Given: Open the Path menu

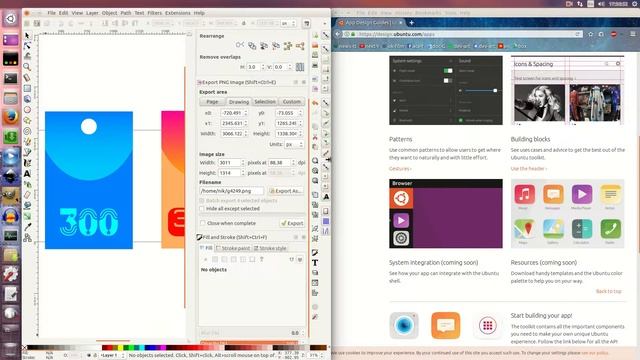Looking at the screenshot, I should click(126, 13).
